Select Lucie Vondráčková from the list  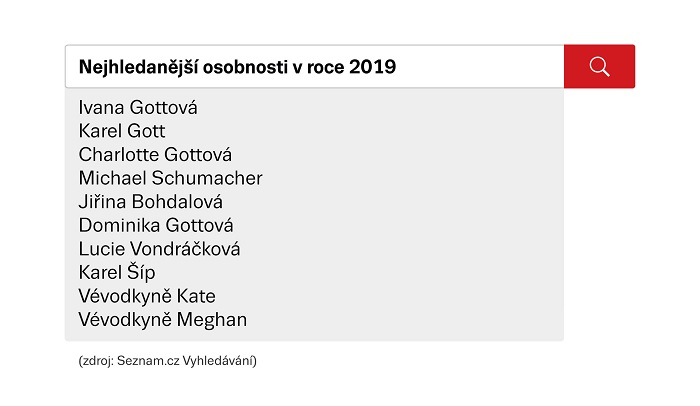click(159, 249)
